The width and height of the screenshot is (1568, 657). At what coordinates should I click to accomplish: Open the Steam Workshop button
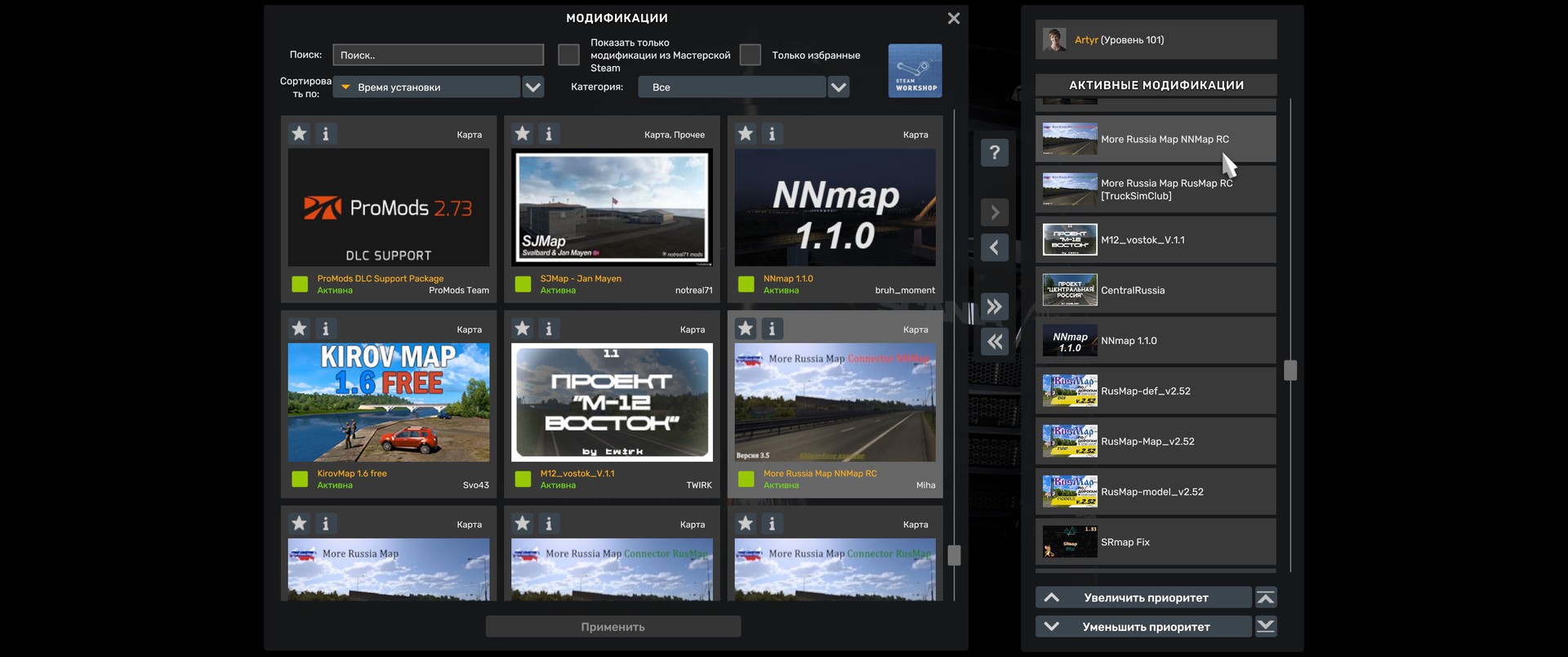(915, 71)
